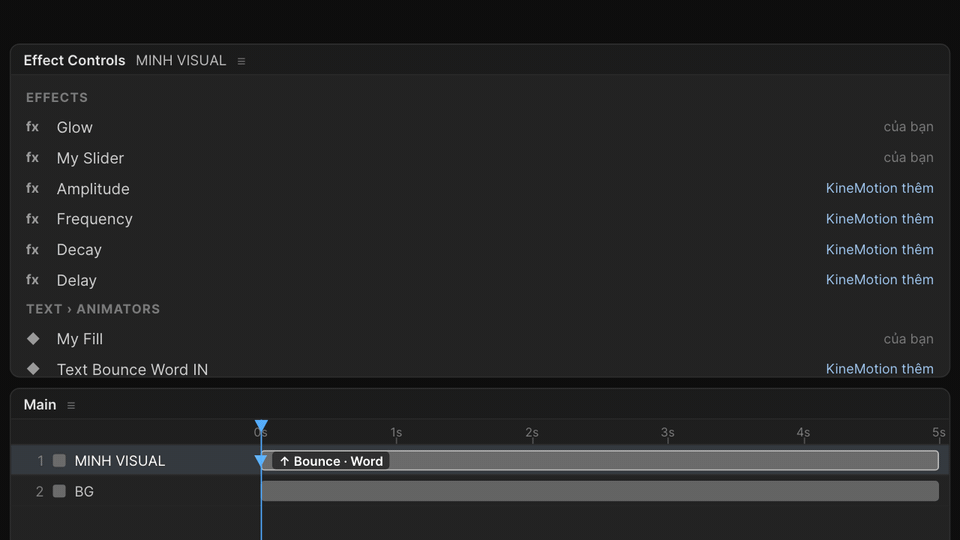Click the Bounce · Word marker on the clip

click(x=331, y=461)
